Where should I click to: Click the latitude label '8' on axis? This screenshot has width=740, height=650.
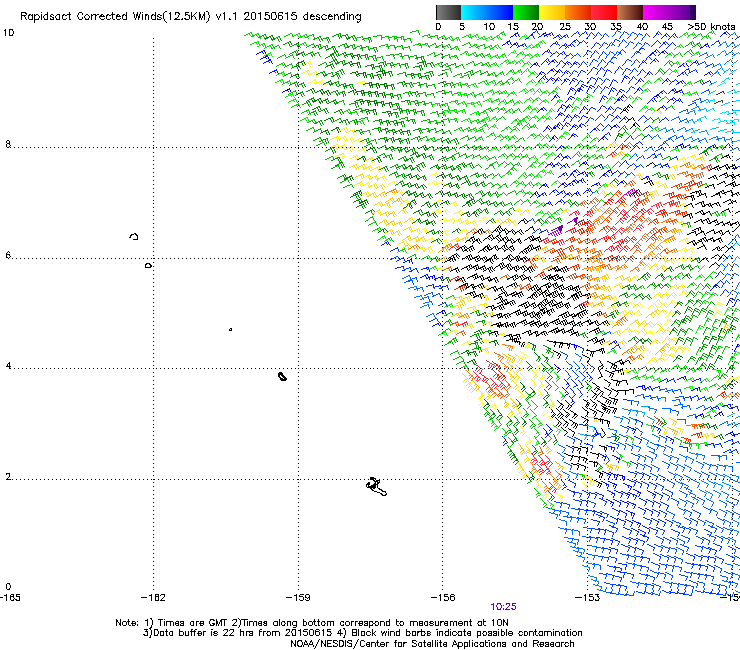(8, 144)
